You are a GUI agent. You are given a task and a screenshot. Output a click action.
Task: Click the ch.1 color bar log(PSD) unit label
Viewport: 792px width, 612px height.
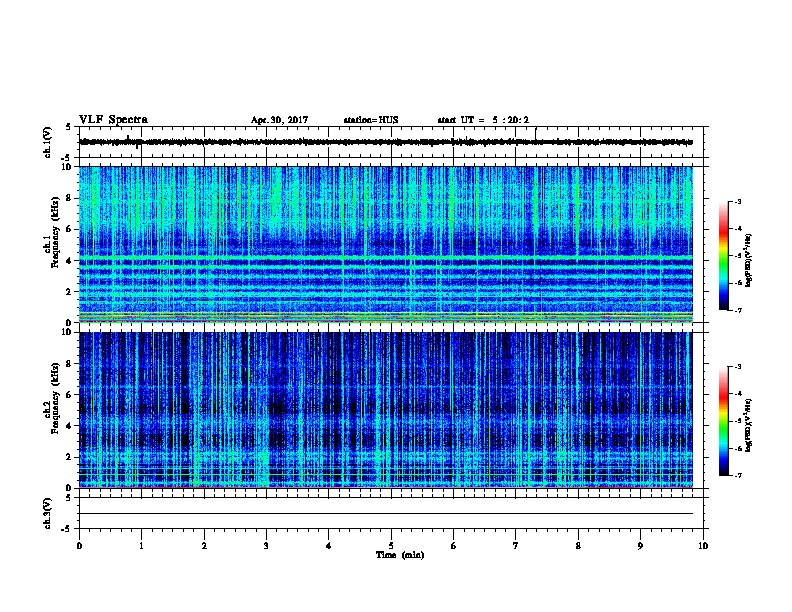pyautogui.click(x=748, y=260)
